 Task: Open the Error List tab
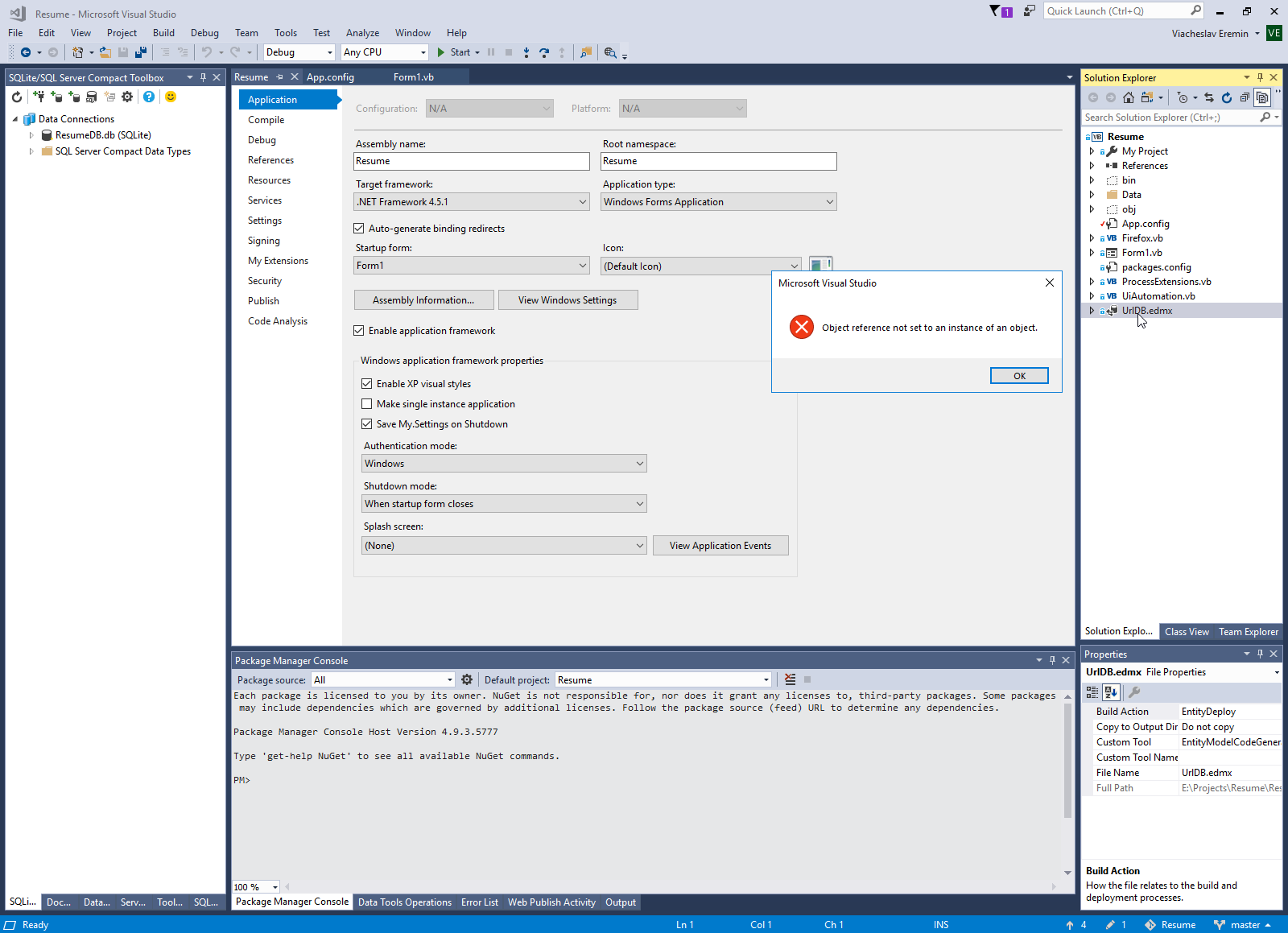[x=480, y=902]
